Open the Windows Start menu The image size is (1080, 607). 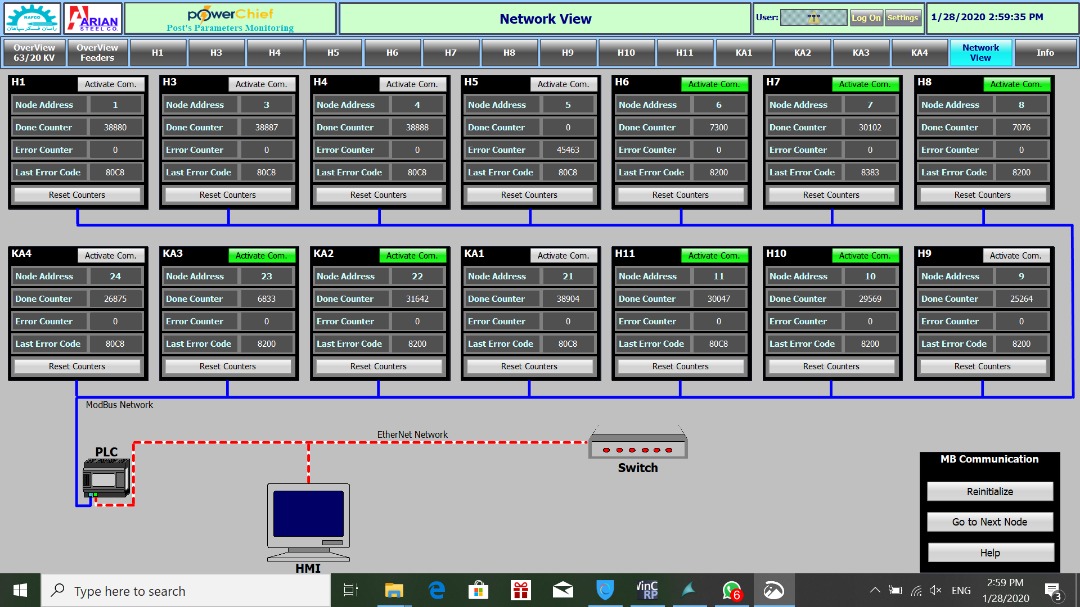(x=20, y=590)
